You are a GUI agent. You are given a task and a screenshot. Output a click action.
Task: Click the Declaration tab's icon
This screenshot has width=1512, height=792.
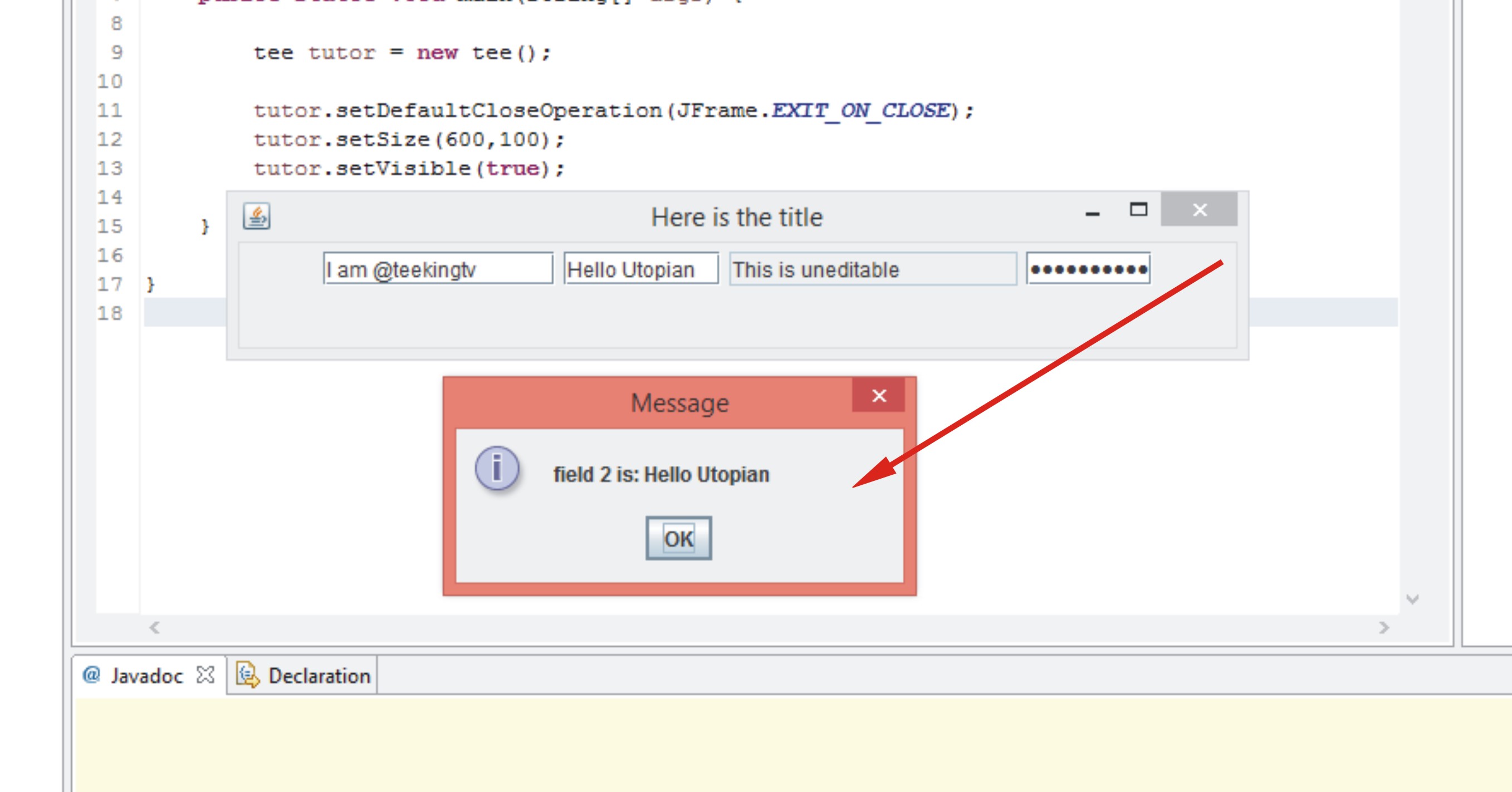click(x=248, y=675)
